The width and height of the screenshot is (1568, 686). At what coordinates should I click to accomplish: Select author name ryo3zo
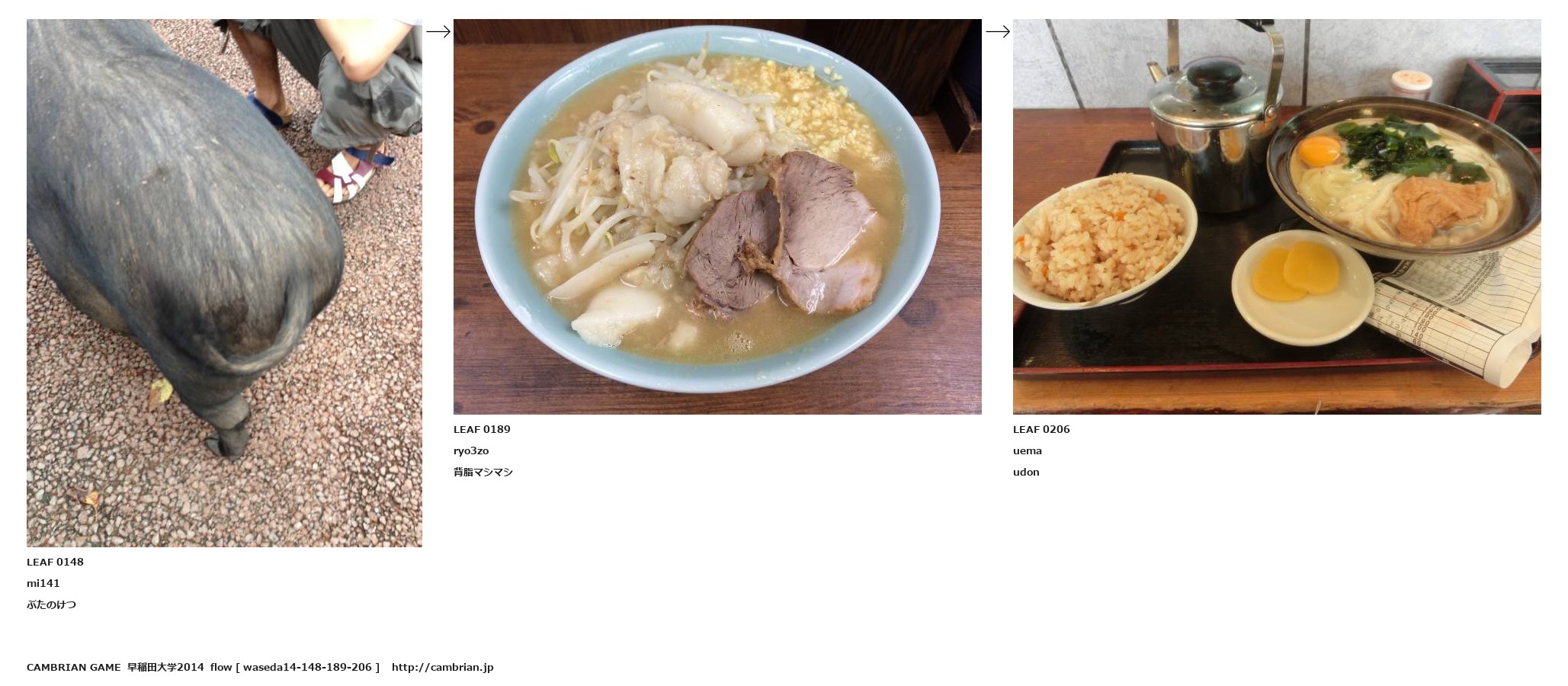tap(471, 450)
